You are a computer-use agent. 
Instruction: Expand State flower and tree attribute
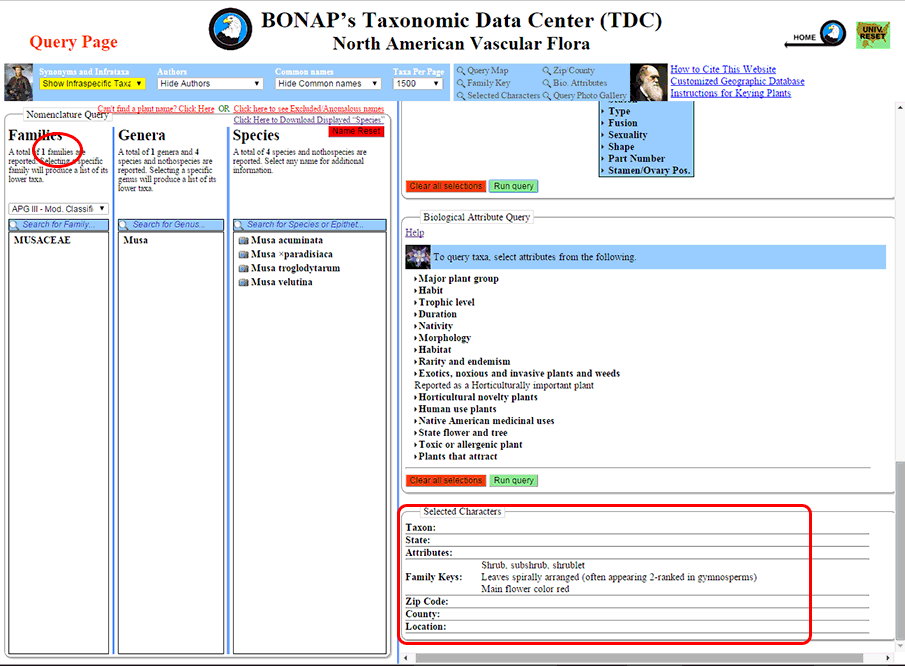tap(461, 433)
